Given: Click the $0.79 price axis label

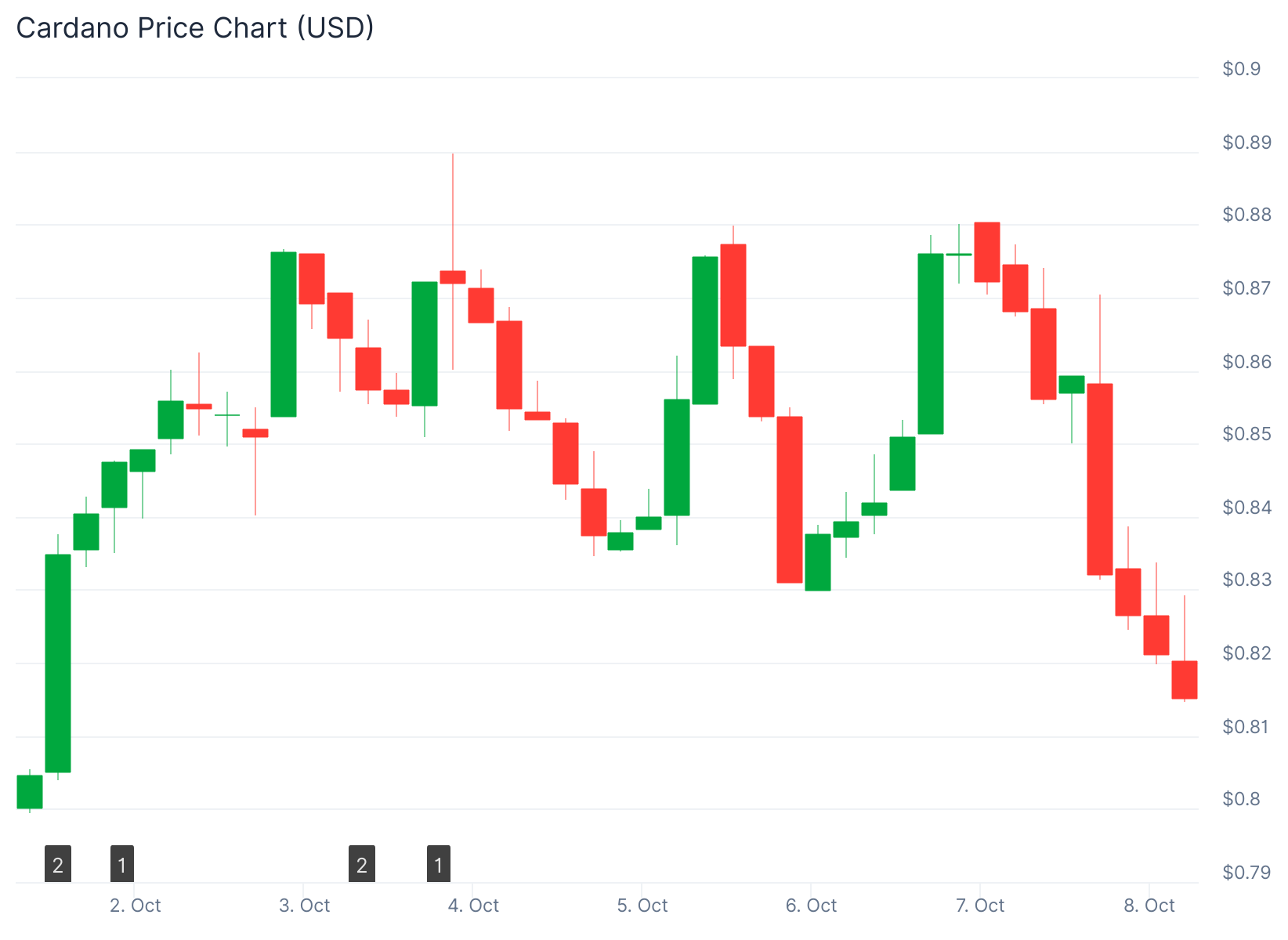Looking at the screenshot, I should [1246, 872].
